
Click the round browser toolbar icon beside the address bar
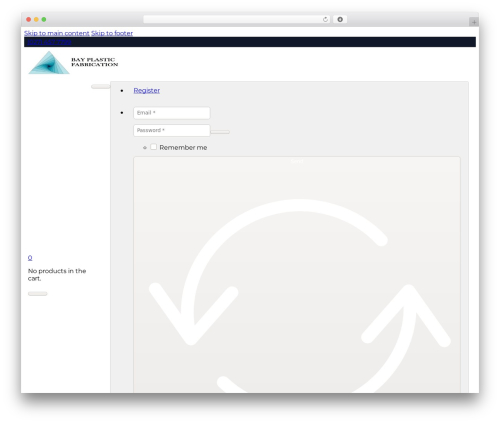pyautogui.click(x=340, y=19)
